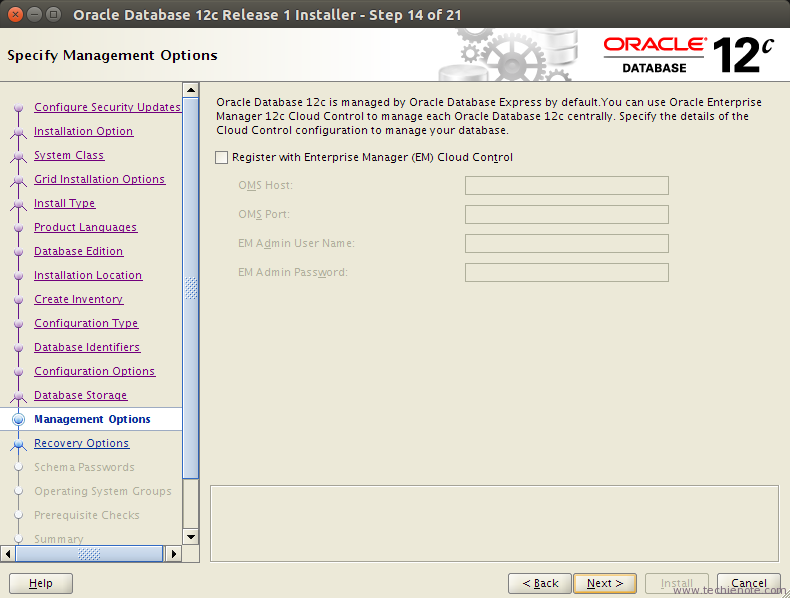Click the horizontal scrollbar thumb under steps list
The height and width of the screenshot is (598, 790).
coord(89,554)
